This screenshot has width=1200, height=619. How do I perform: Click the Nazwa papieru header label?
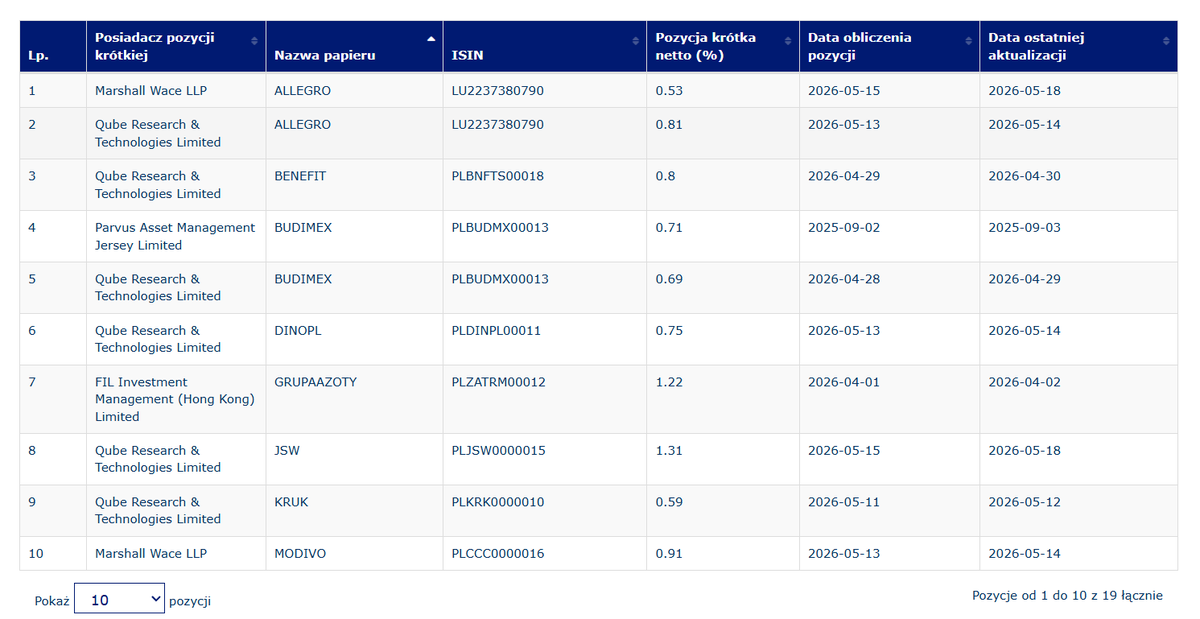325,55
